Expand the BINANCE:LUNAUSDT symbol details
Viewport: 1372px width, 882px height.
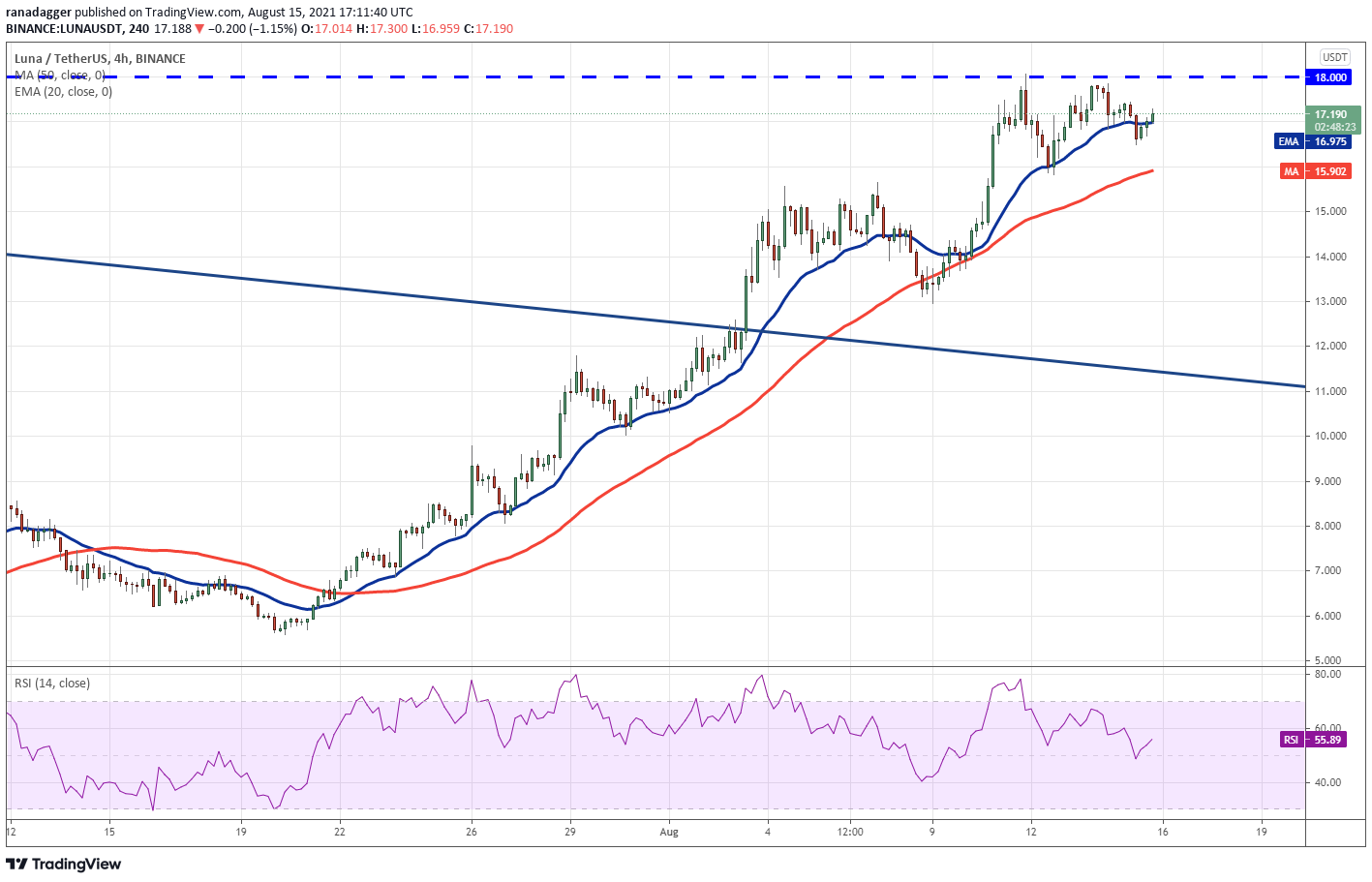[x=63, y=28]
